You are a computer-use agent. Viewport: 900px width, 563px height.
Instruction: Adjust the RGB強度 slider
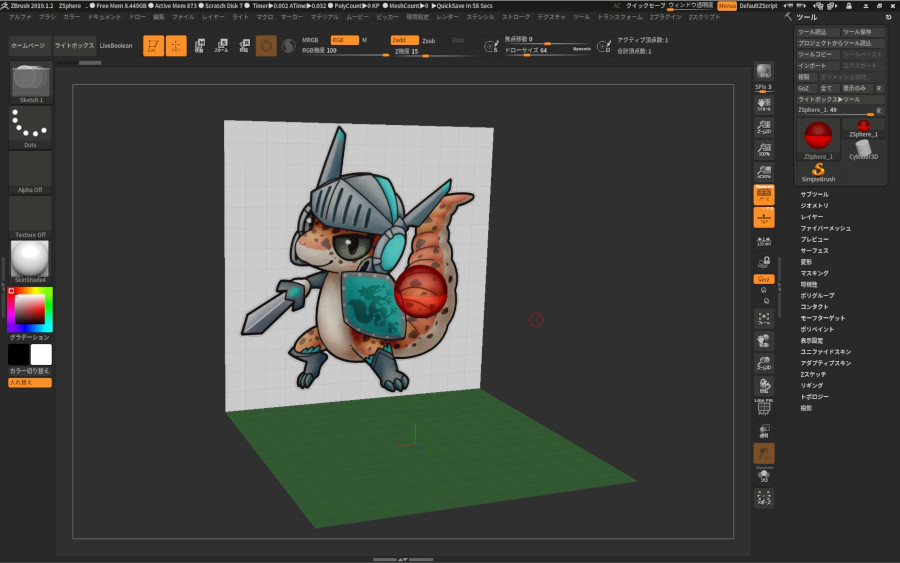(345, 51)
